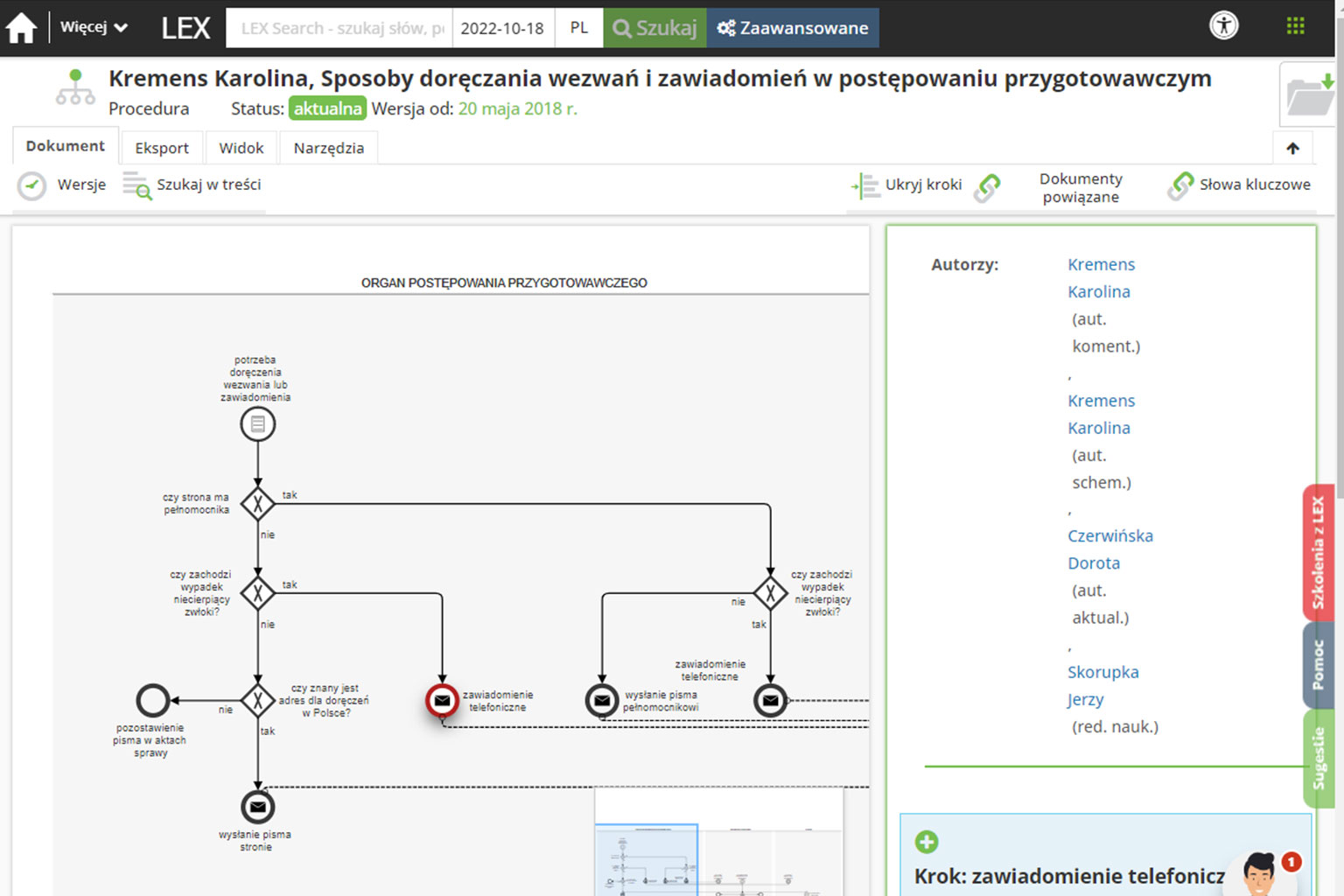
Task: Go to the LEX home page icon
Action: tap(21, 28)
